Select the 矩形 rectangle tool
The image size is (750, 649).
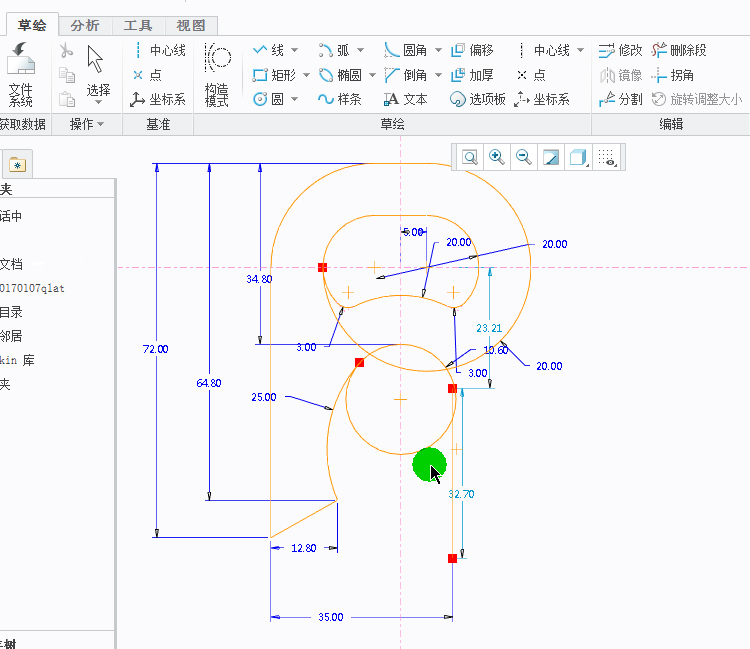(x=275, y=75)
